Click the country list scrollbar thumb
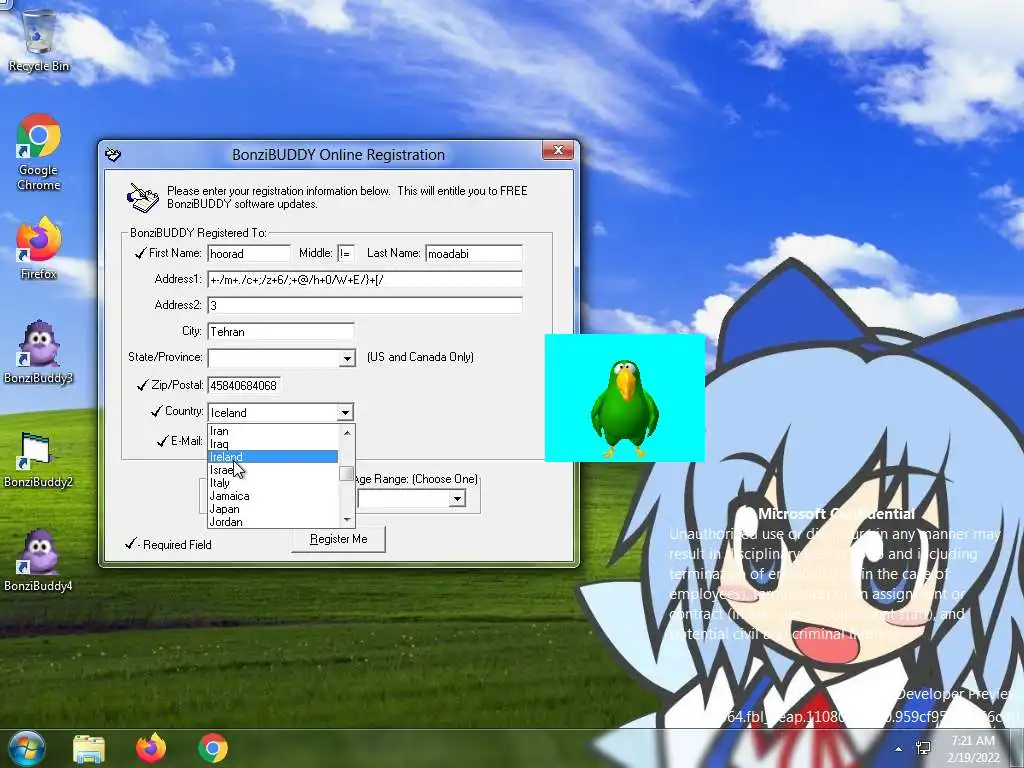Viewport: 1024px width, 768px height. point(347,473)
